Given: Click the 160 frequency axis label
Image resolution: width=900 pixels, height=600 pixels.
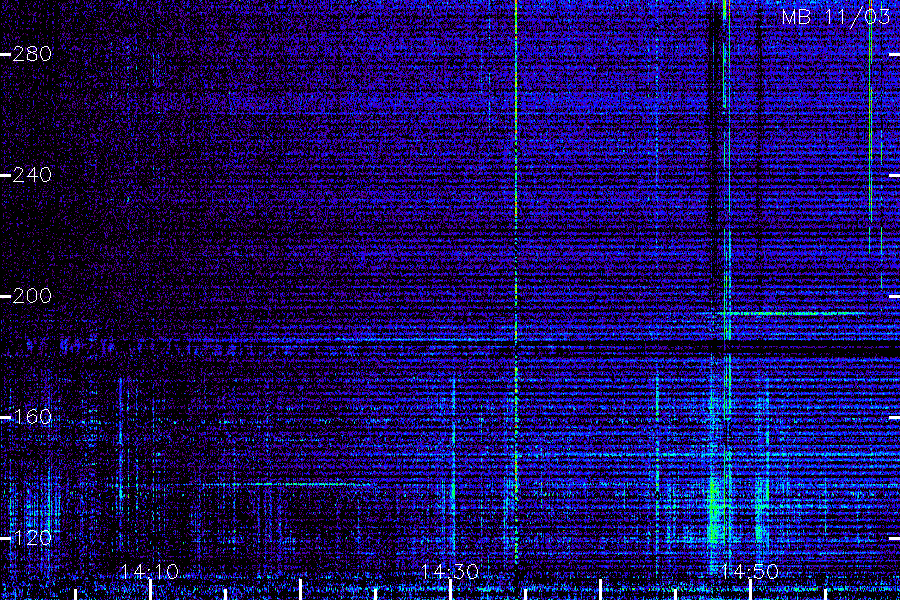Looking at the screenshot, I should pyautogui.click(x=32, y=417).
